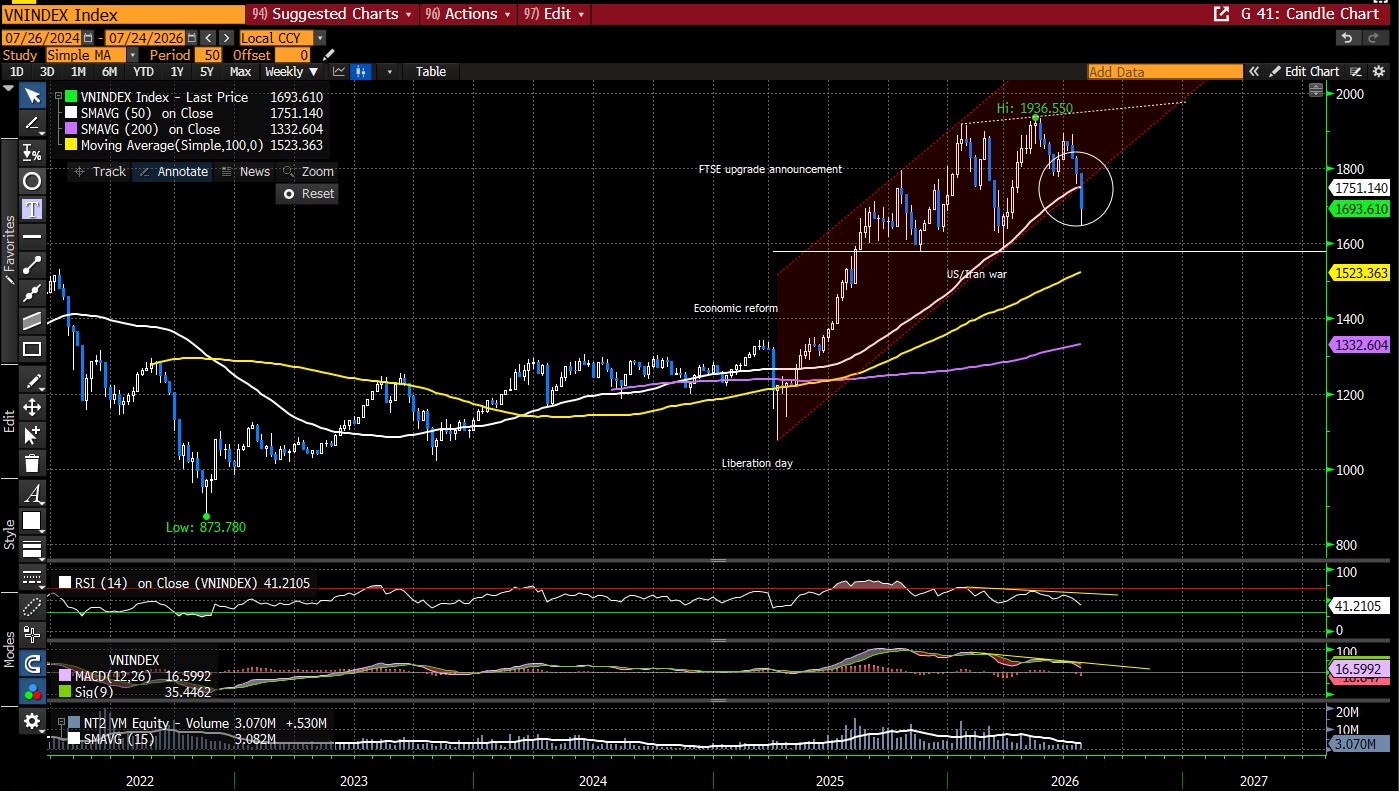1399x791 pixels.
Task: Select the arrow pointer tool
Action: 32,95
